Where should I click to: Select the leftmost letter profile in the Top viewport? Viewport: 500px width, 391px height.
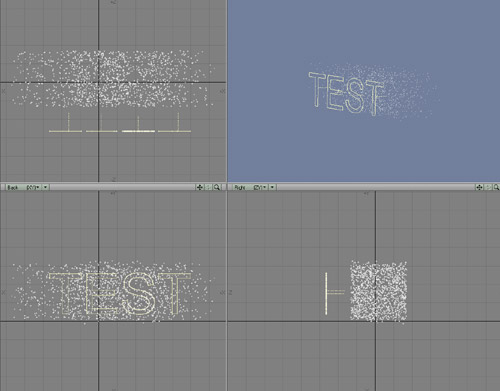pyautogui.click(x=66, y=123)
